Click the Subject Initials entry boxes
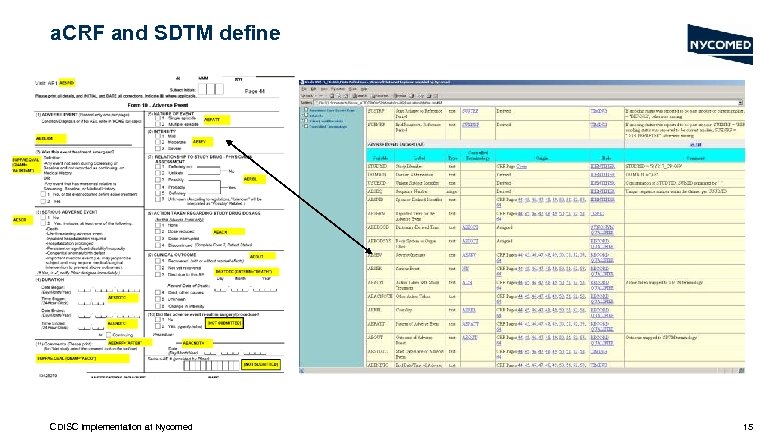780x439 pixels. [x=210, y=89]
